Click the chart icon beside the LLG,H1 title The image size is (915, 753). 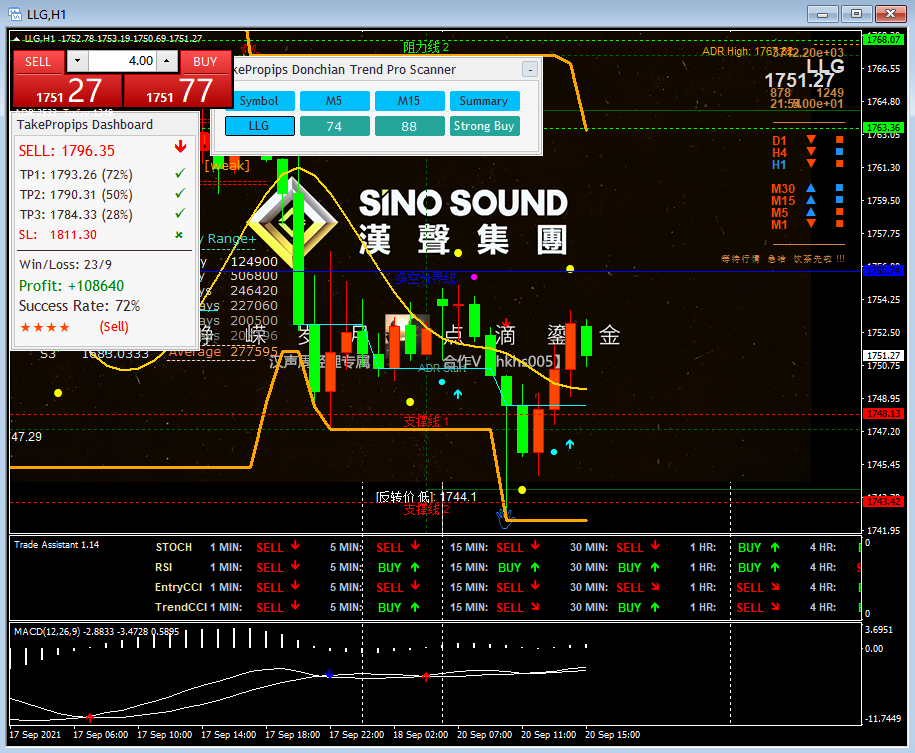(x=15, y=13)
